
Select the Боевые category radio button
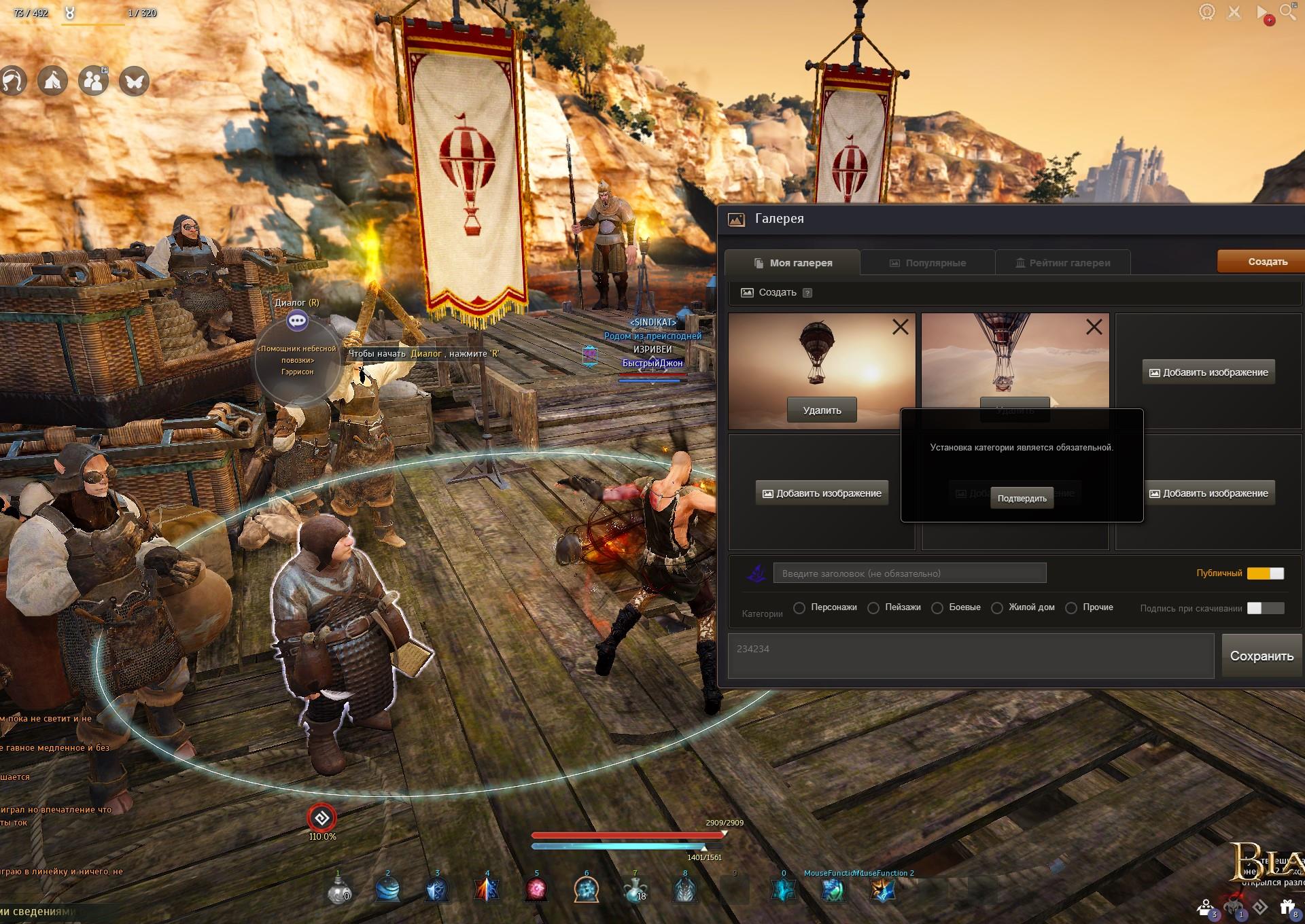tap(937, 608)
